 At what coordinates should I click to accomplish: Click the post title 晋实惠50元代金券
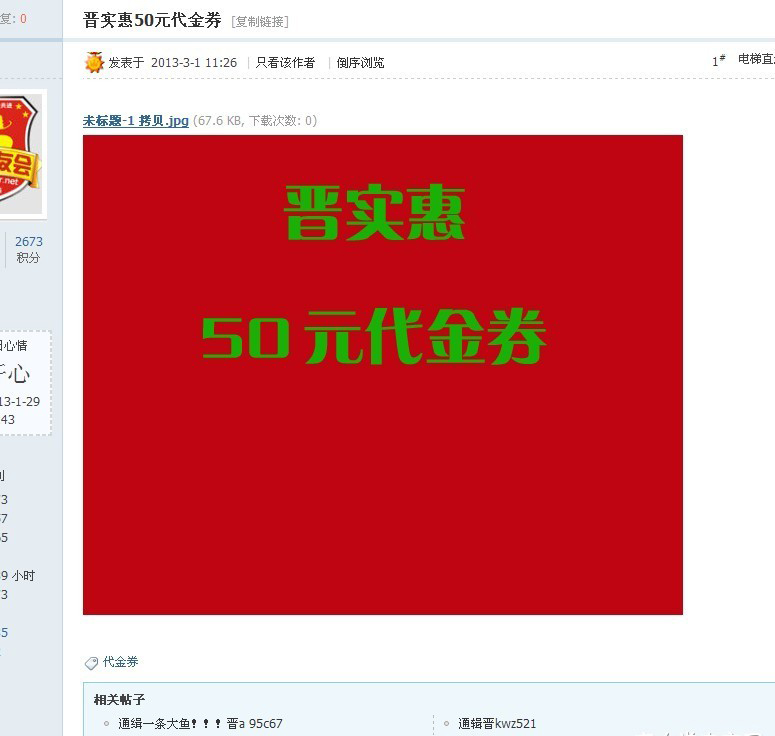click(152, 20)
